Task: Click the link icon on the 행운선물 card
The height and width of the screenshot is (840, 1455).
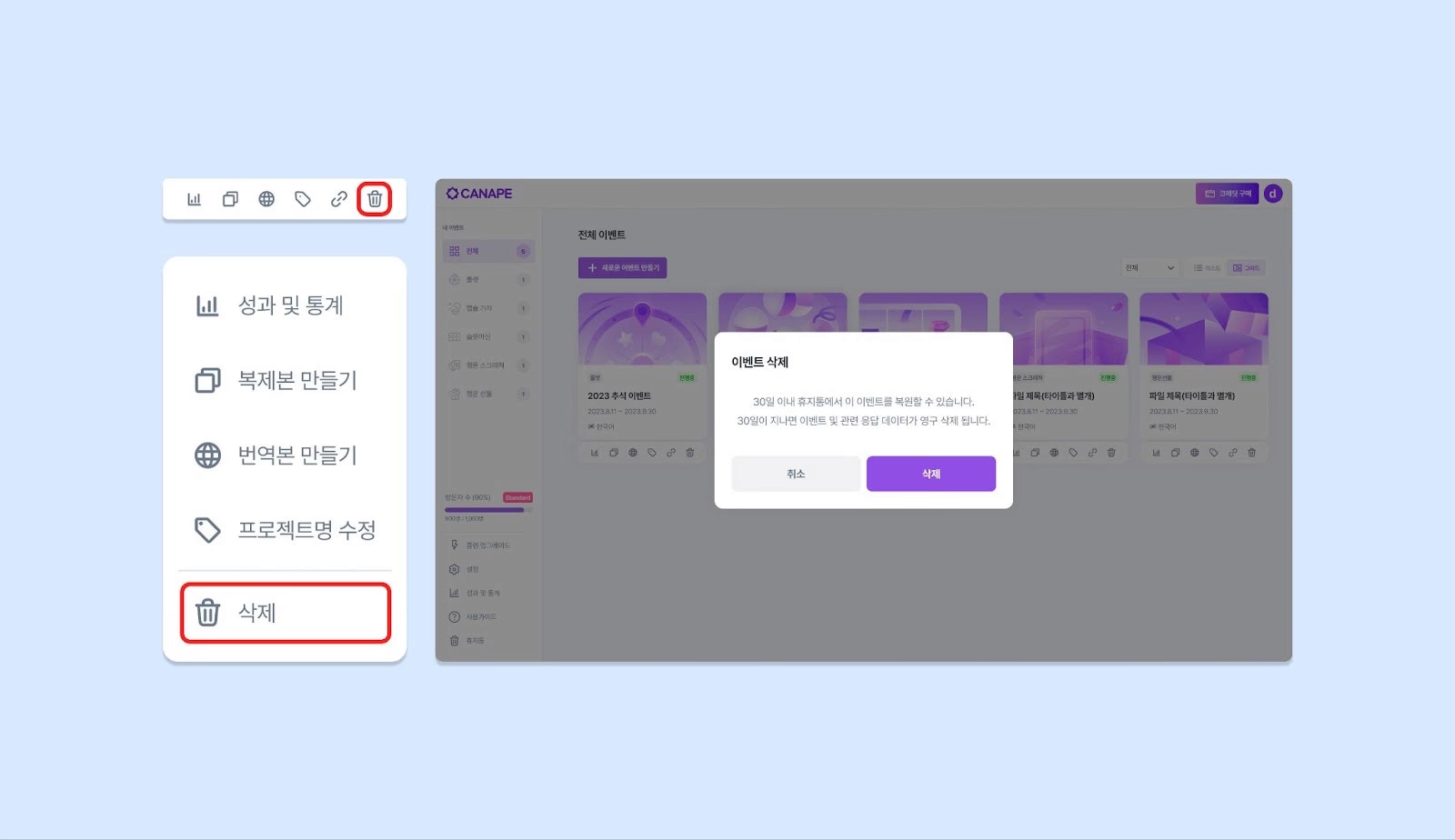Action: tap(1233, 453)
